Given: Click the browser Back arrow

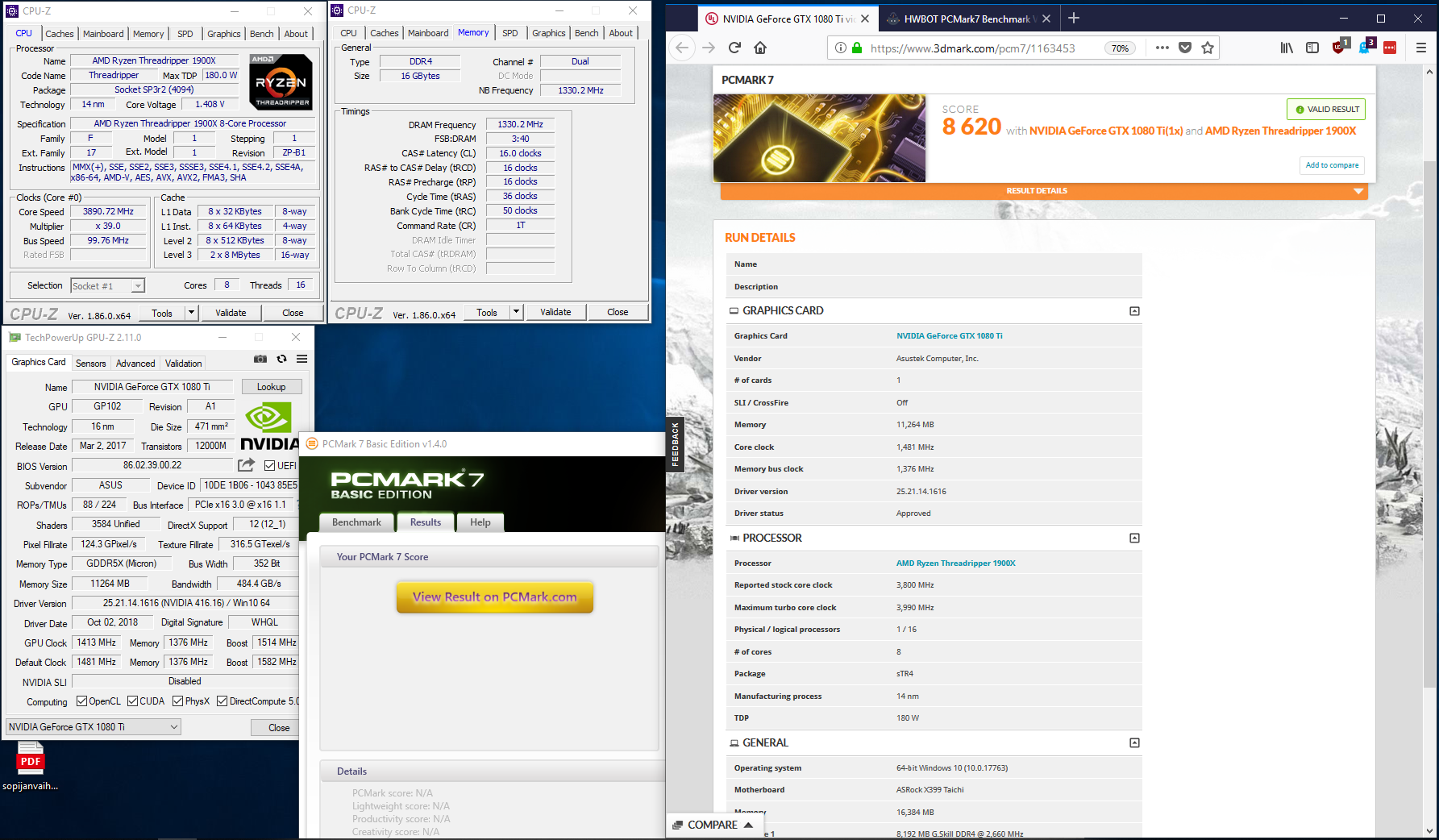Looking at the screenshot, I should [682, 48].
